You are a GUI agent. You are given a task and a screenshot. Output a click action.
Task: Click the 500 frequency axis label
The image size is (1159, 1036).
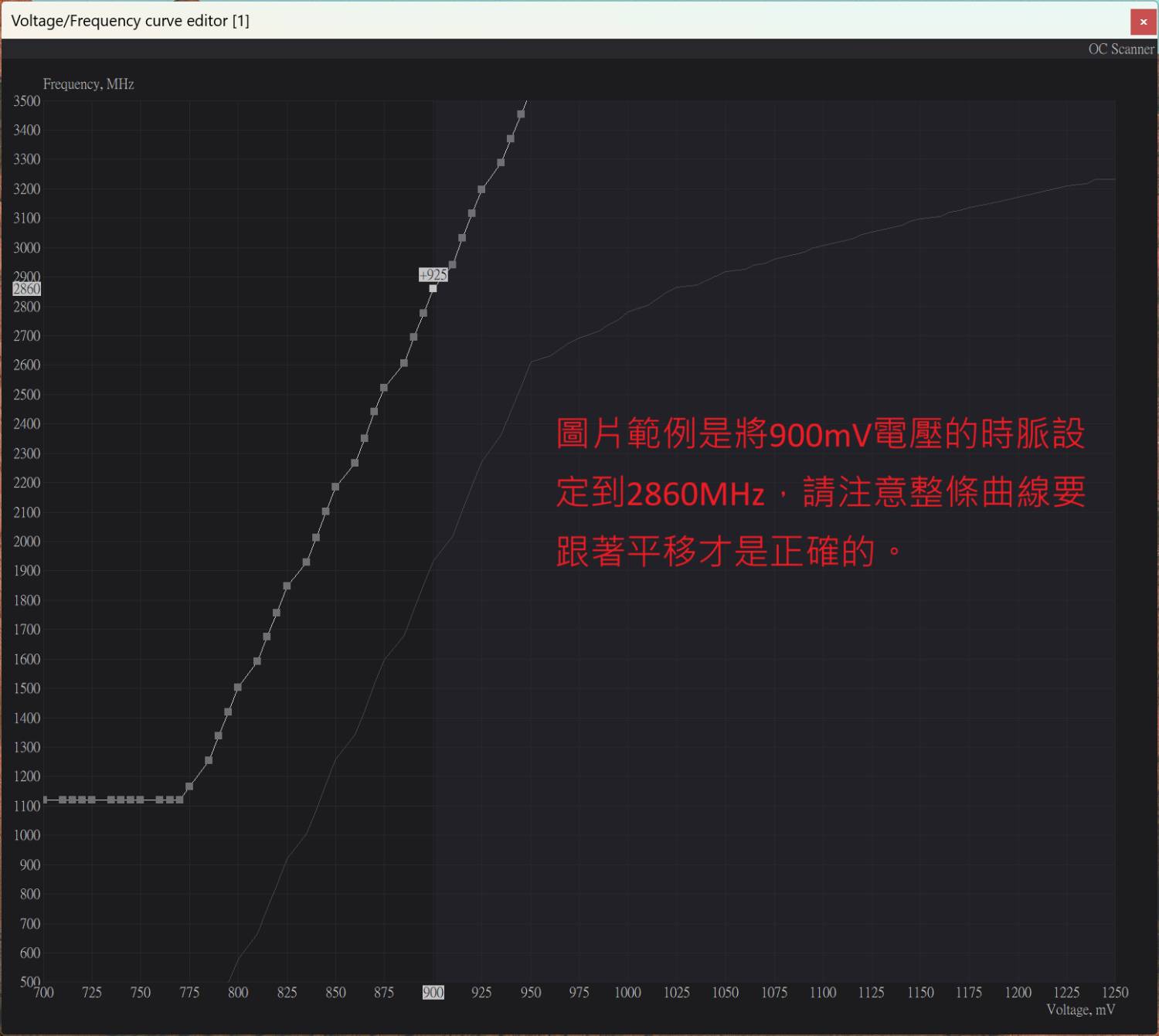click(x=30, y=982)
